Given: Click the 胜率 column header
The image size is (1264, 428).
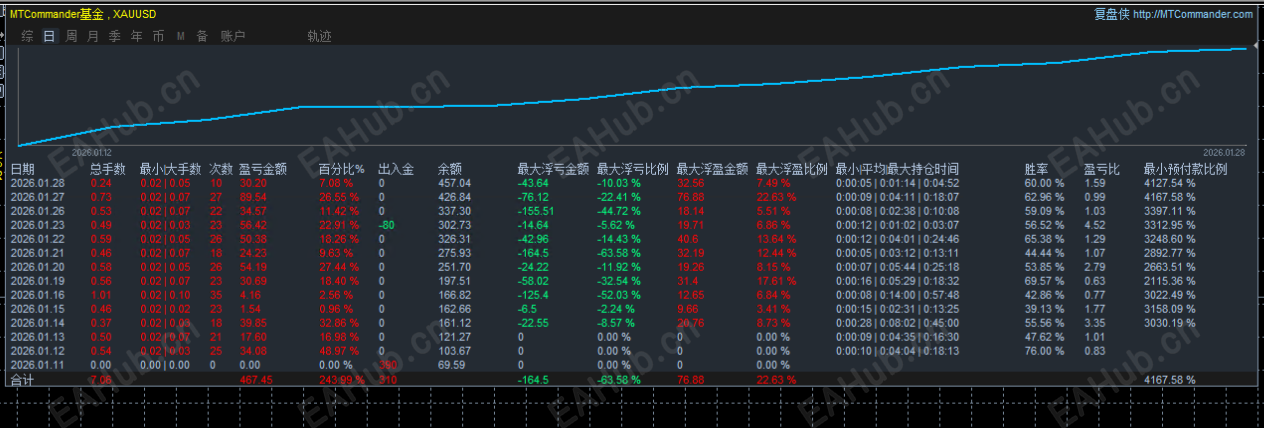Looking at the screenshot, I should pyautogui.click(x=1037, y=169).
